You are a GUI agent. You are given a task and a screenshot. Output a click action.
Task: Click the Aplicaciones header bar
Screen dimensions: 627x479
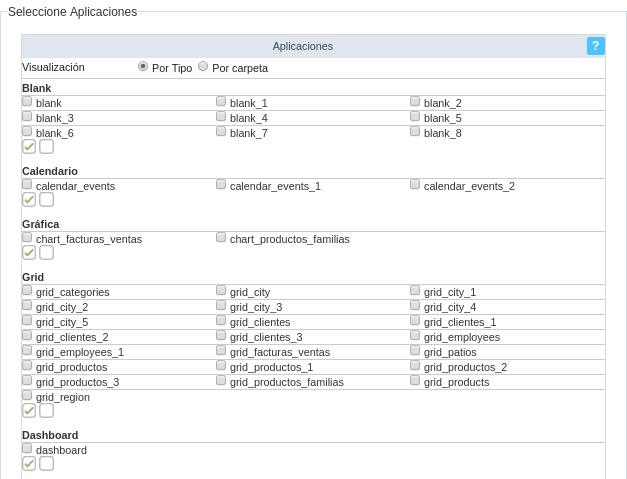pyautogui.click(x=303, y=46)
